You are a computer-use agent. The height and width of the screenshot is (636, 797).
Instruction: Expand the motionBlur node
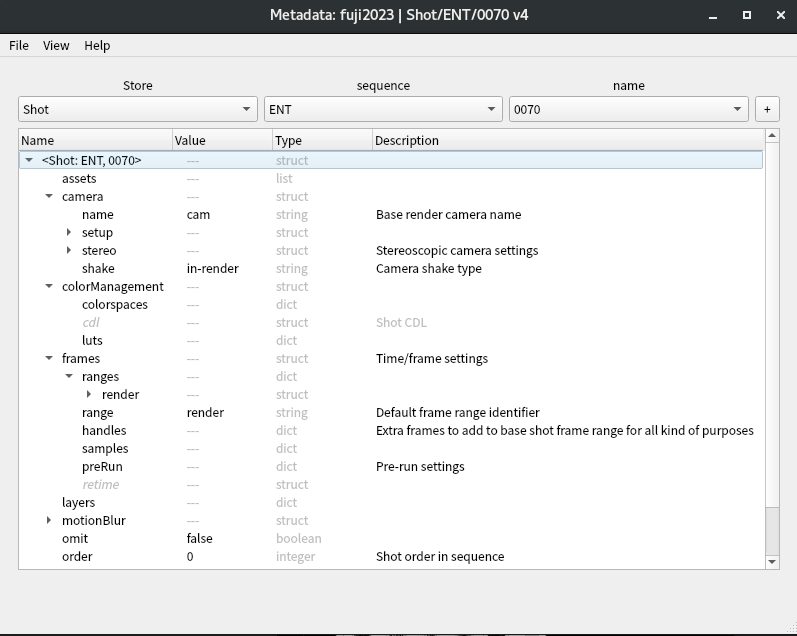(x=49, y=521)
